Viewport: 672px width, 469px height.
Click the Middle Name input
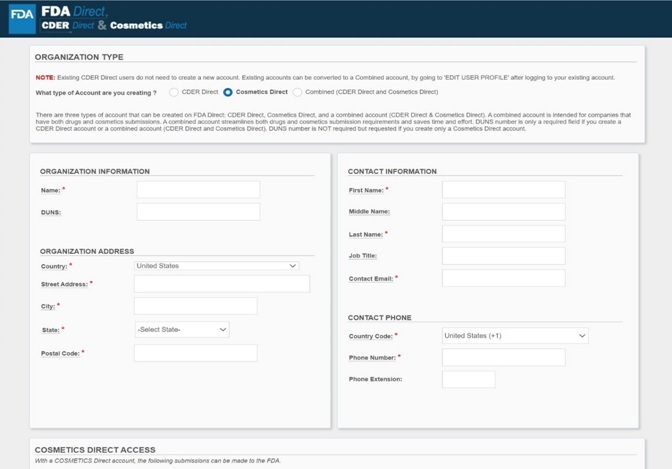(x=503, y=212)
